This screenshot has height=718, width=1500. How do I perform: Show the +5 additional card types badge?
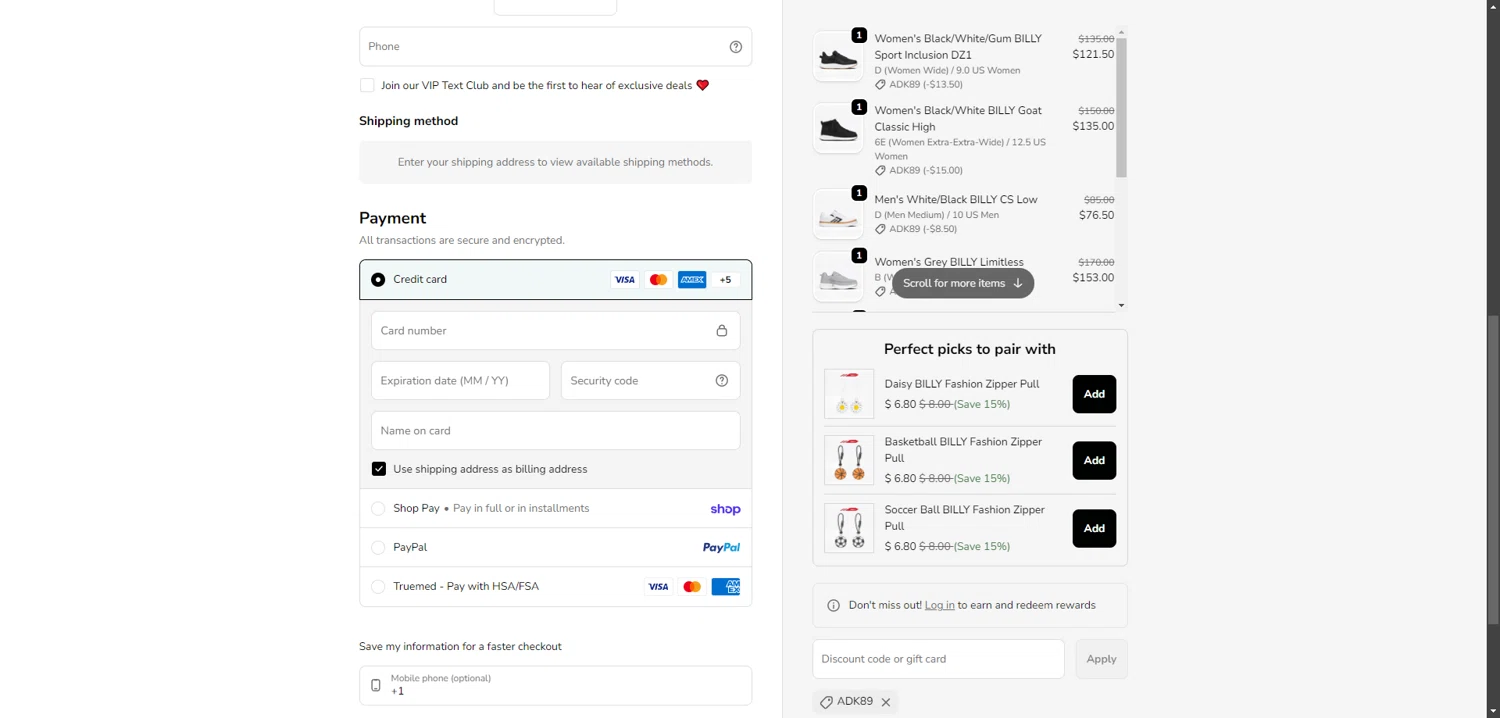point(726,280)
